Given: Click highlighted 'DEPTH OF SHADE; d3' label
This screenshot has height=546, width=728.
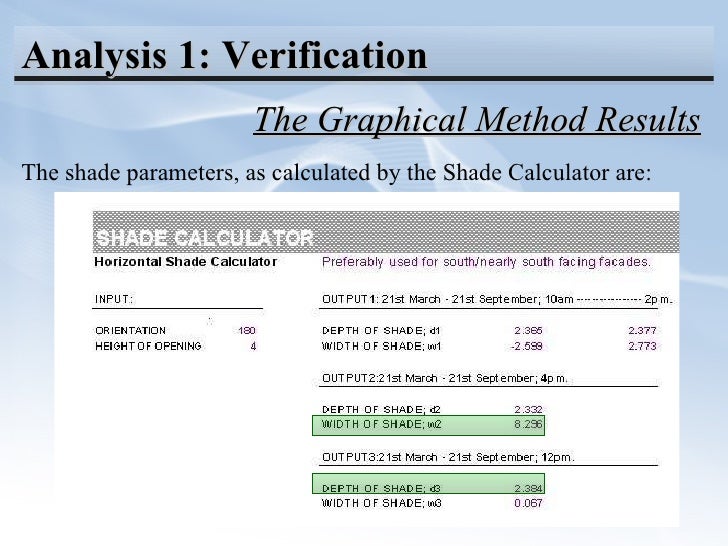Looking at the screenshot, I should pos(381,488).
